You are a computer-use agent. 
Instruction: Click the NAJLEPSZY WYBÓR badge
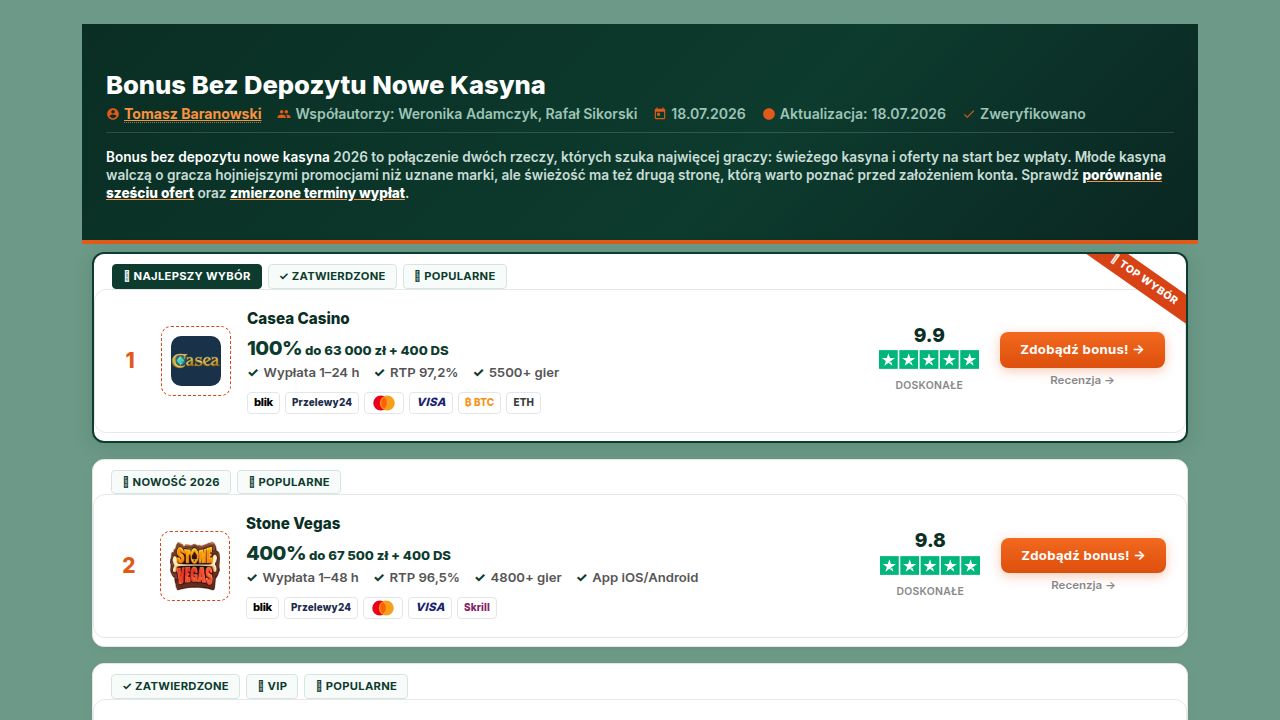point(187,276)
